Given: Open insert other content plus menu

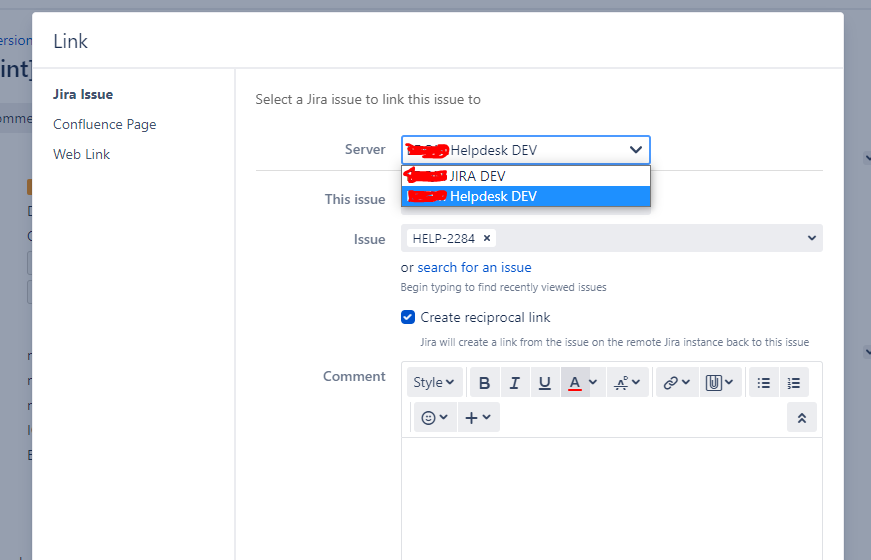Looking at the screenshot, I should (x=478, y=417).
